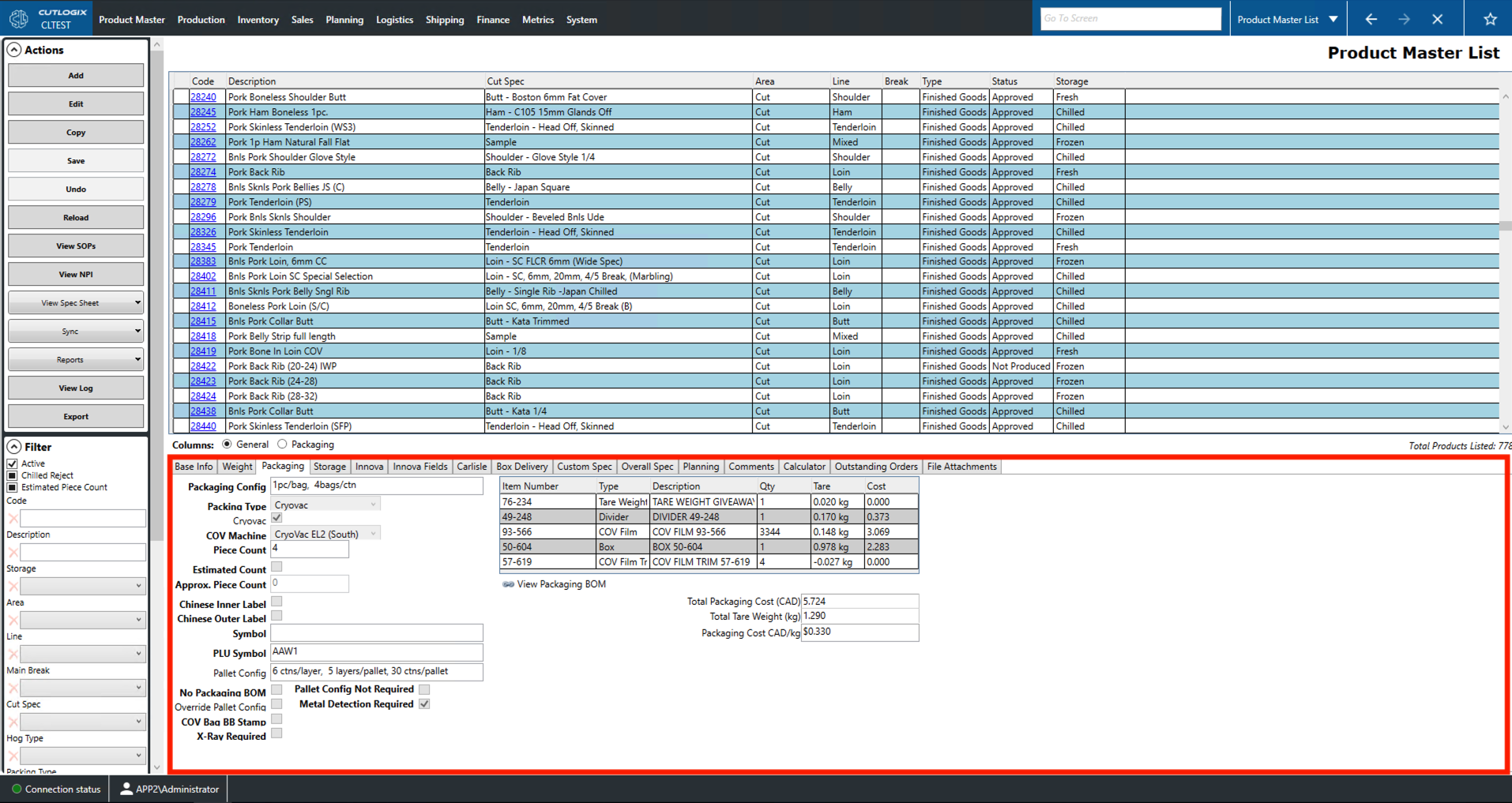1512x803 pixels.
Task: Click the star favorite icon in the top bar
Action: coord(1490,18)
